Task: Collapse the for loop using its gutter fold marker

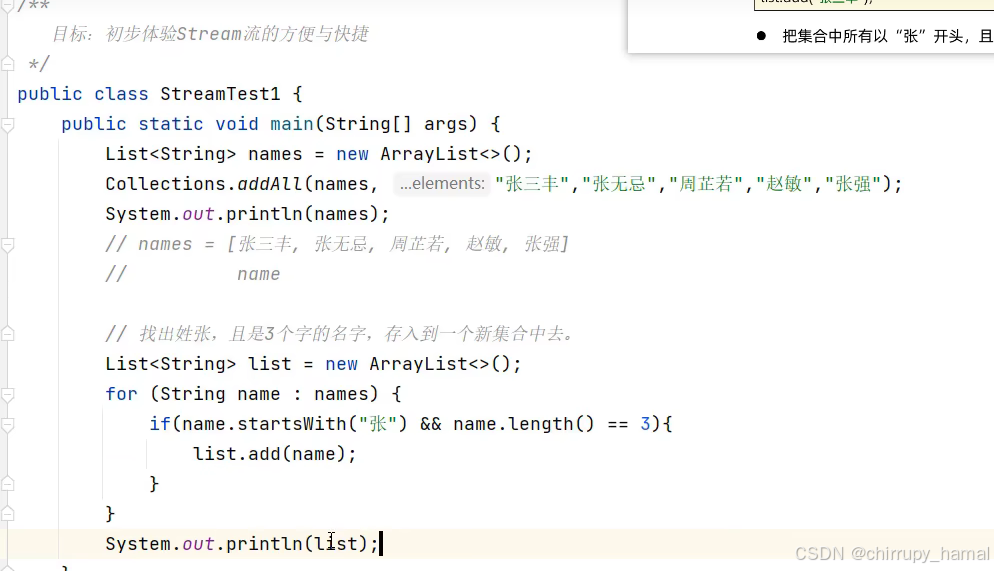Action: [x=8, y=395]
